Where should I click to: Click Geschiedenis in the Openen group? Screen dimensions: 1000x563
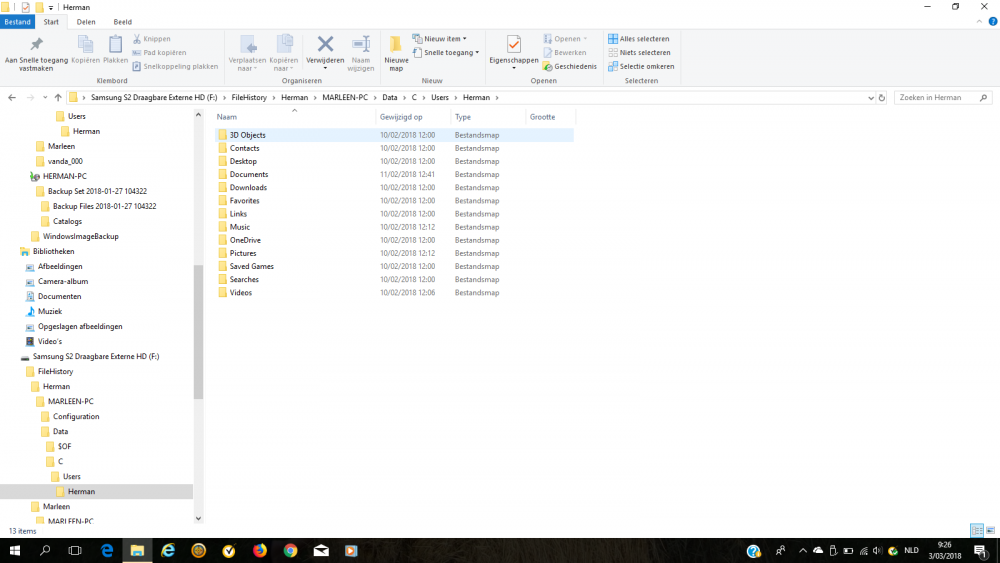pyautogui.click(x=570, y=66)
